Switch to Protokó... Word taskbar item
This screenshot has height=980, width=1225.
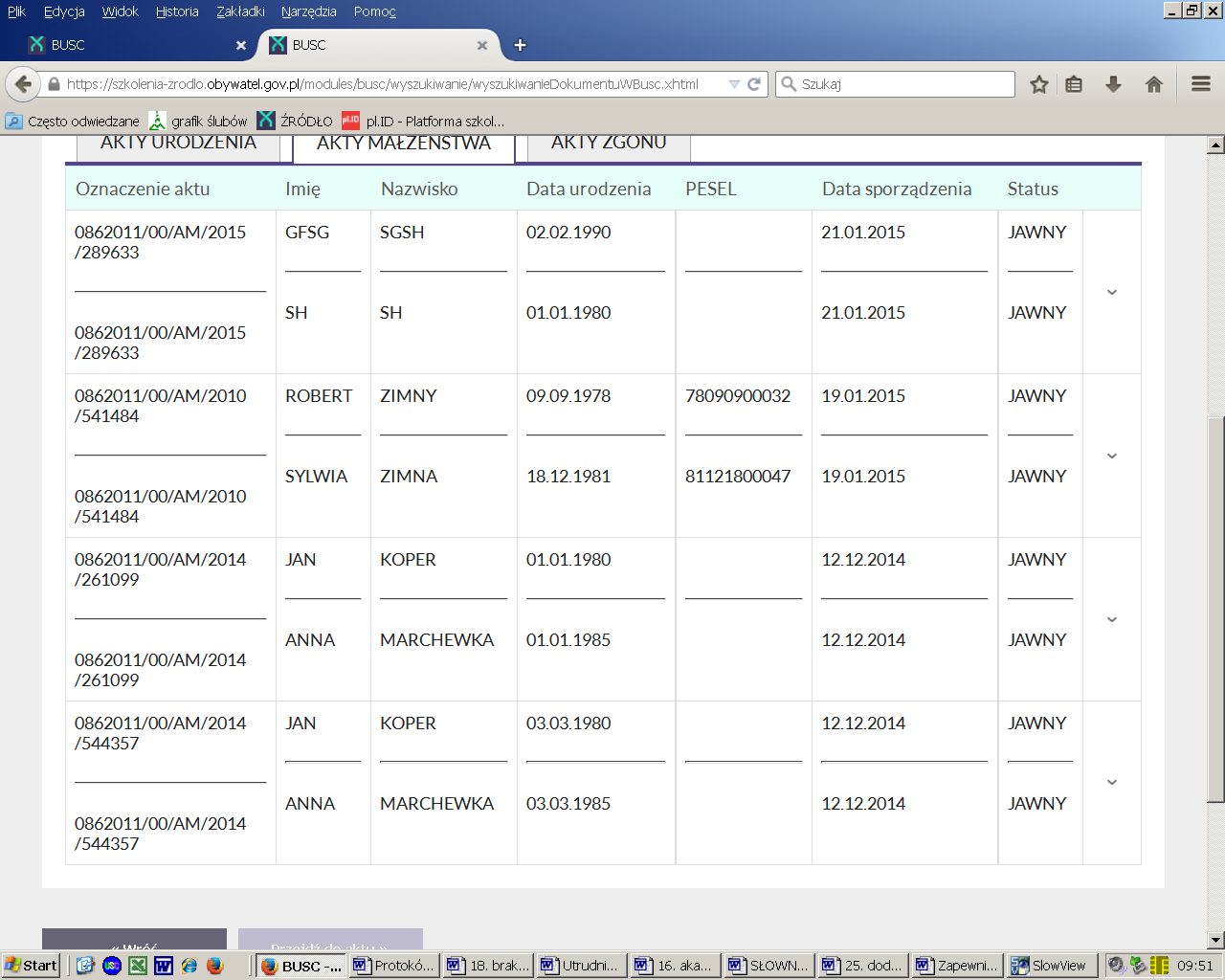point(394,966)
